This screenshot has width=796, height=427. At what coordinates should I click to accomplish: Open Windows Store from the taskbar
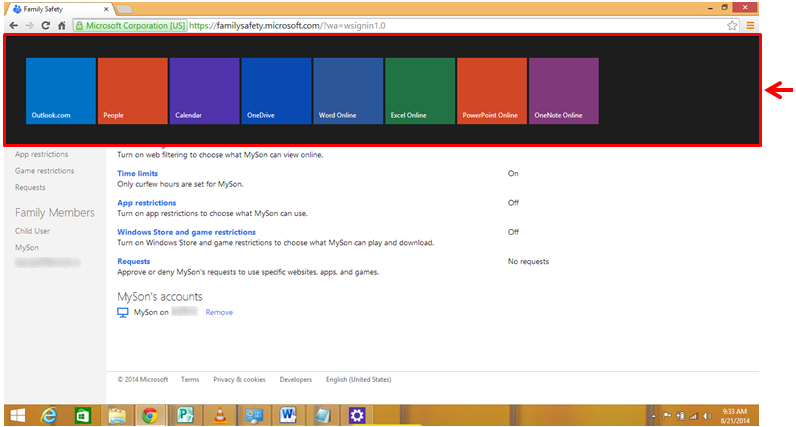click(x=83, y=415)
